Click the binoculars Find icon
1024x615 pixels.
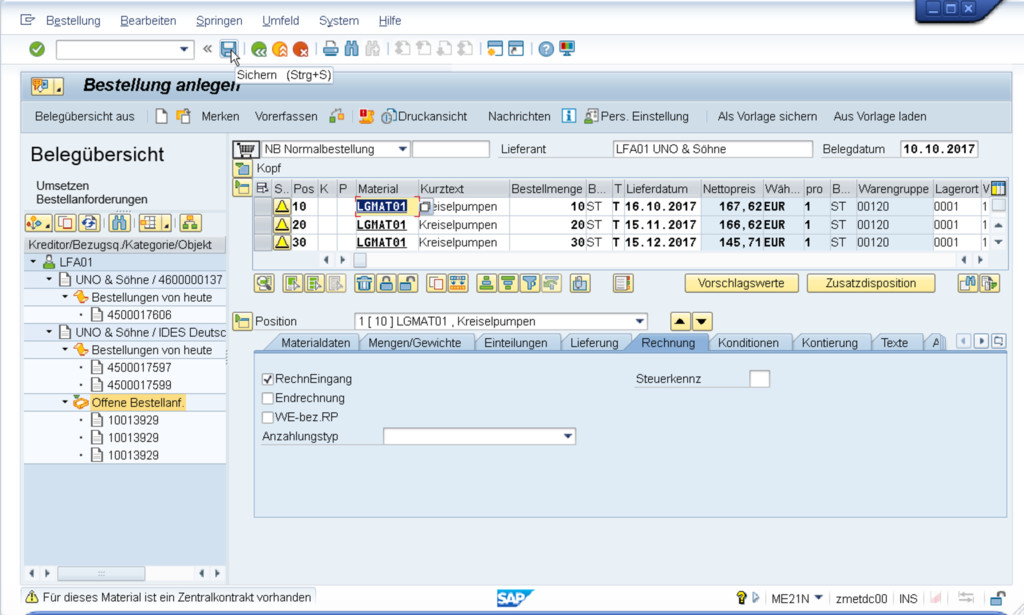pos(352,49)
